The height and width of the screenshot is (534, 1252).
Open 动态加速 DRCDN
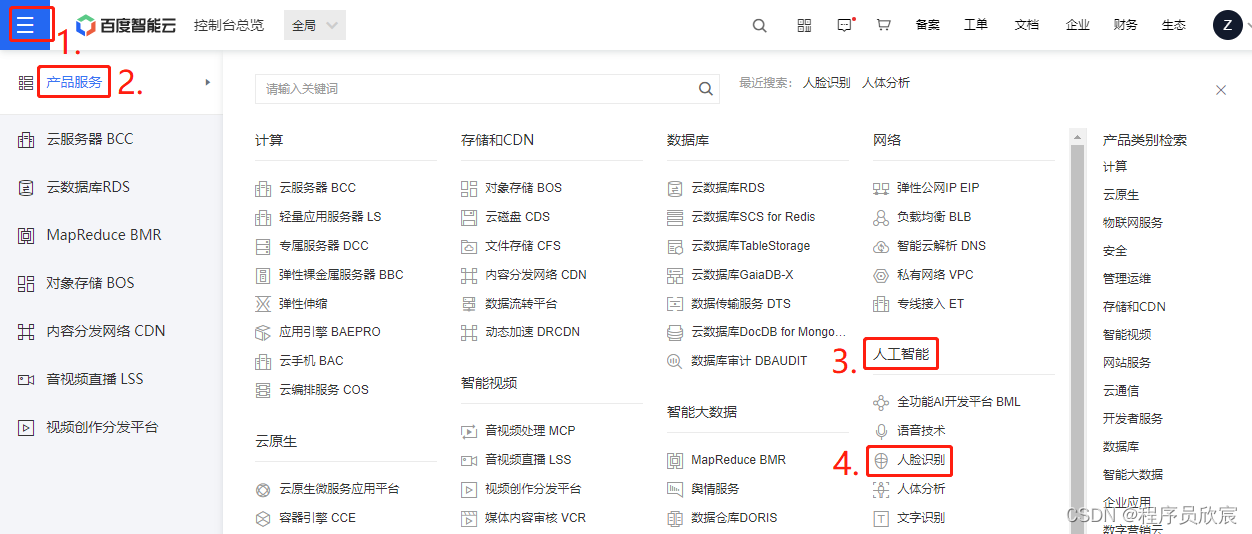533,332
